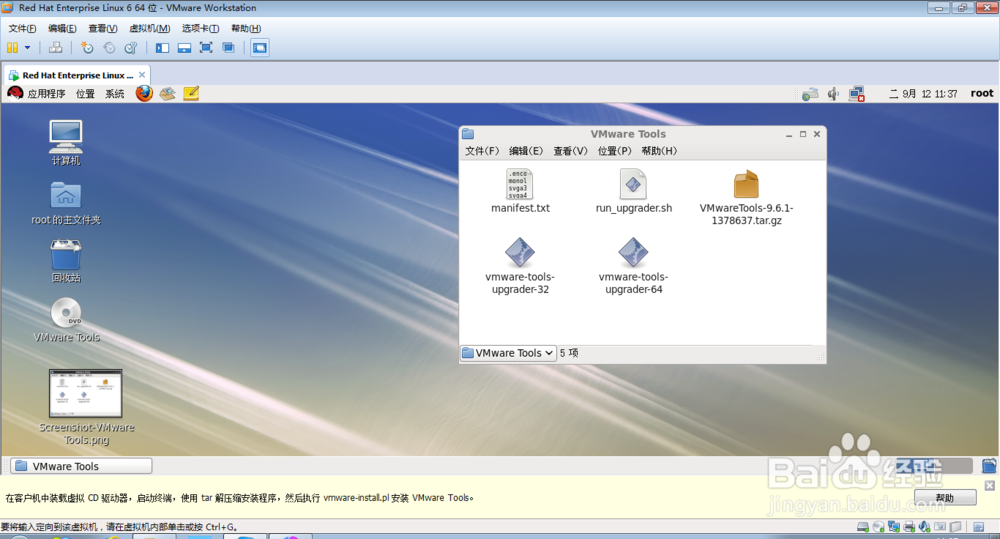1000x539 pixels.
Task: Open 帮助(H) menu in VMware Tools window
Action: (659, 151)
